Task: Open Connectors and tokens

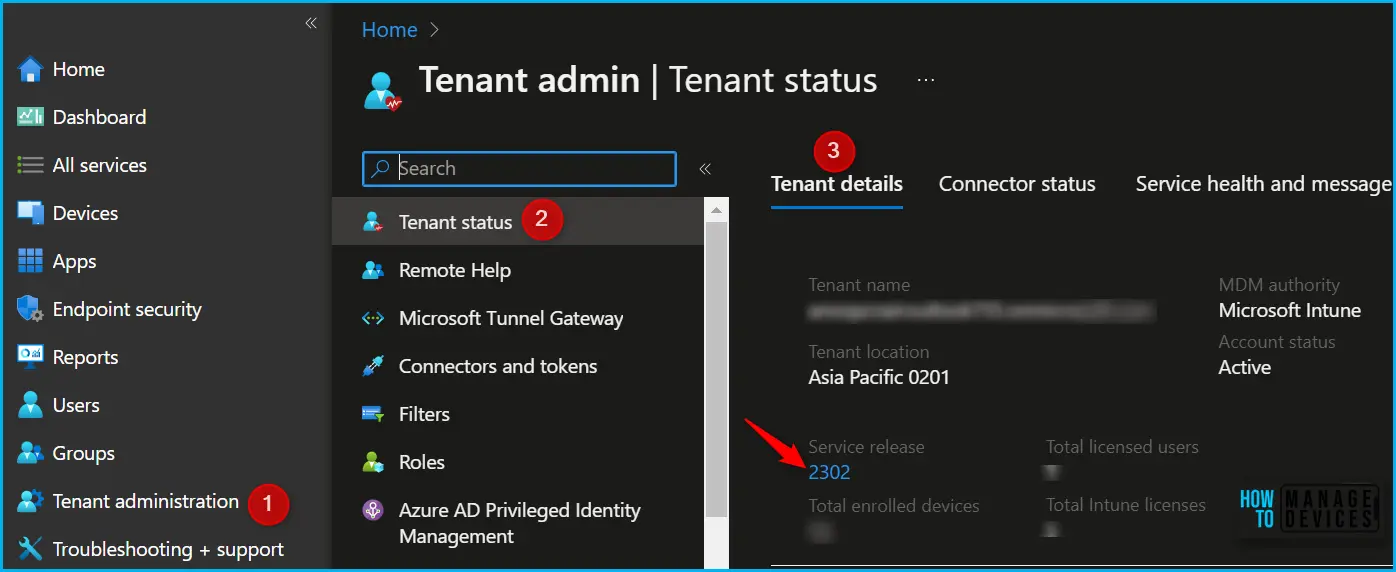Action: point(518,366)
